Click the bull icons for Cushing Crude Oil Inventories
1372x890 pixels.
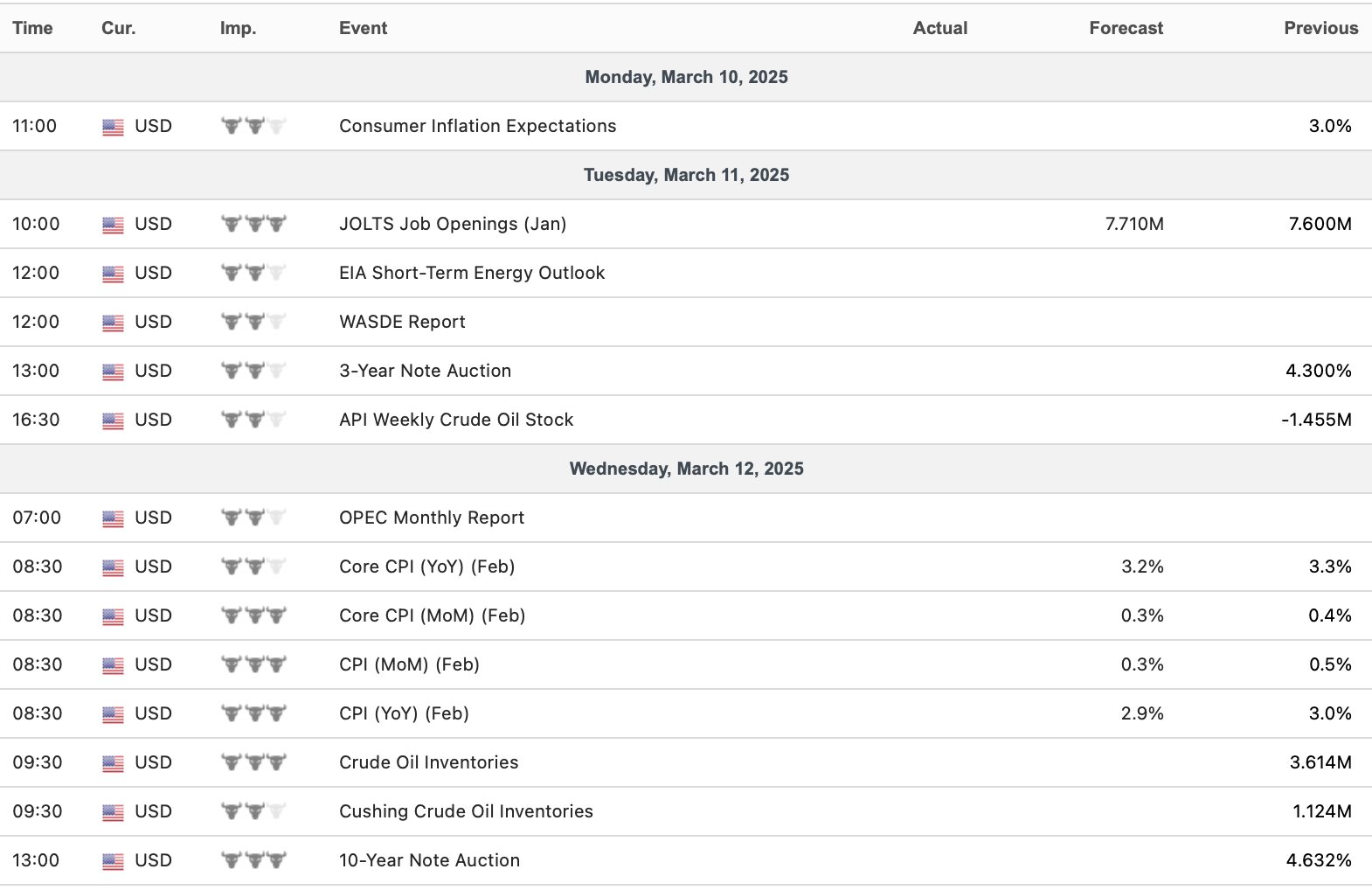coord(253,812)
